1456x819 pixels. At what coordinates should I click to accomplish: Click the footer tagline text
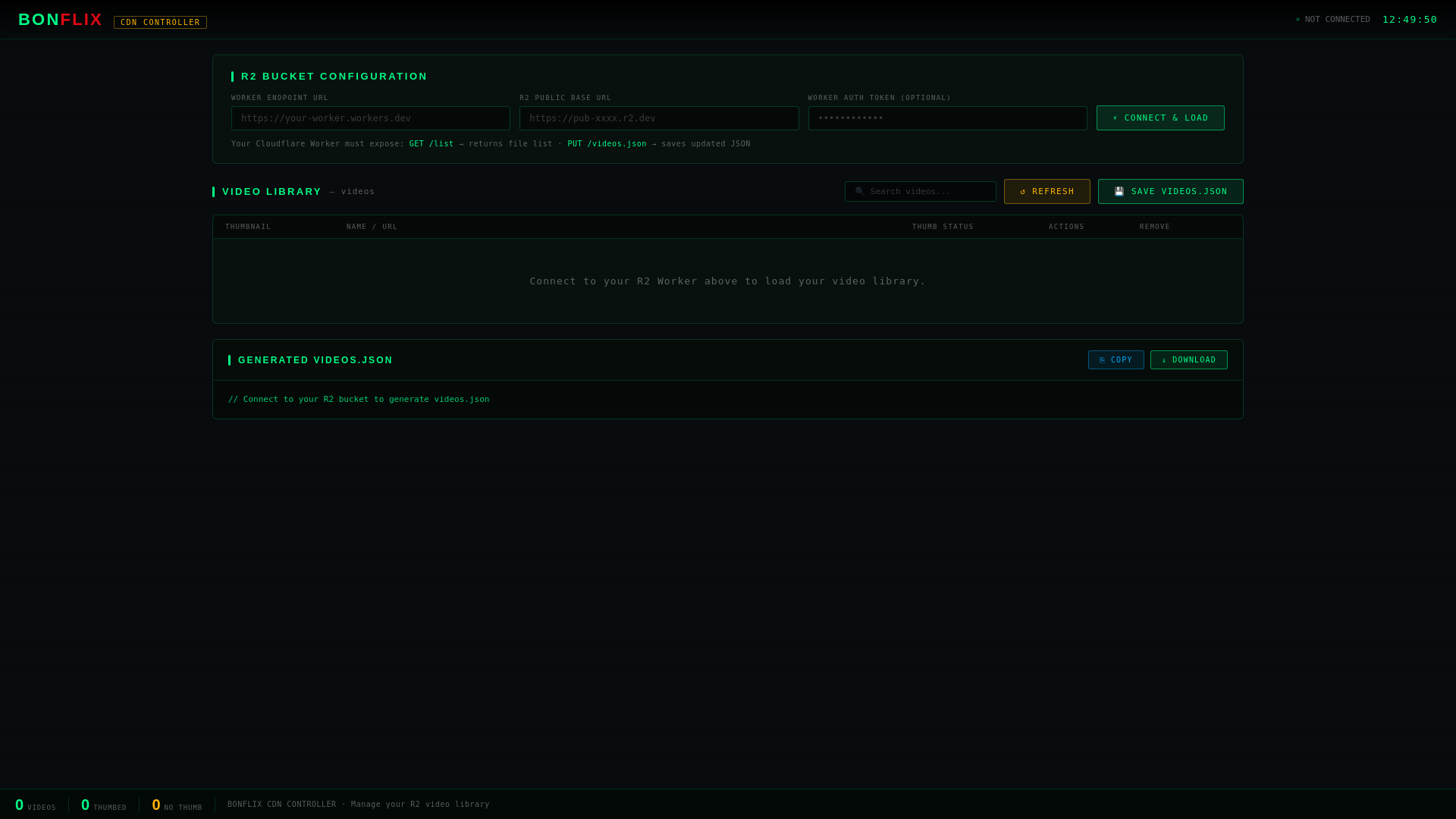(x=359, y=805)
